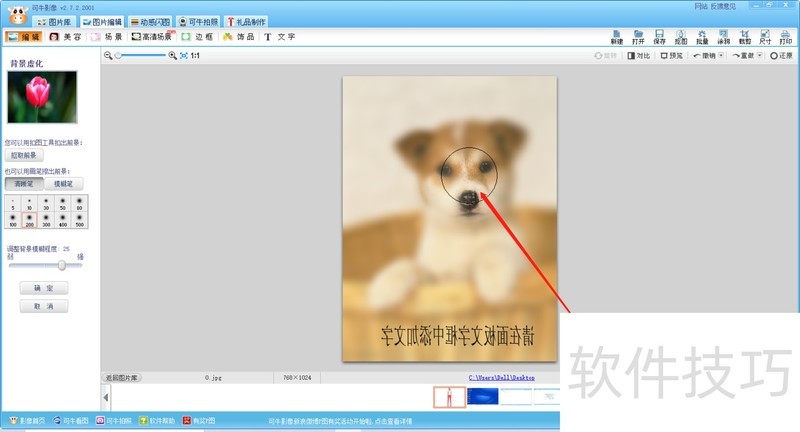Select the blue filmstrip thumbnail
This screenshot has width=800, height=432.
483,396
